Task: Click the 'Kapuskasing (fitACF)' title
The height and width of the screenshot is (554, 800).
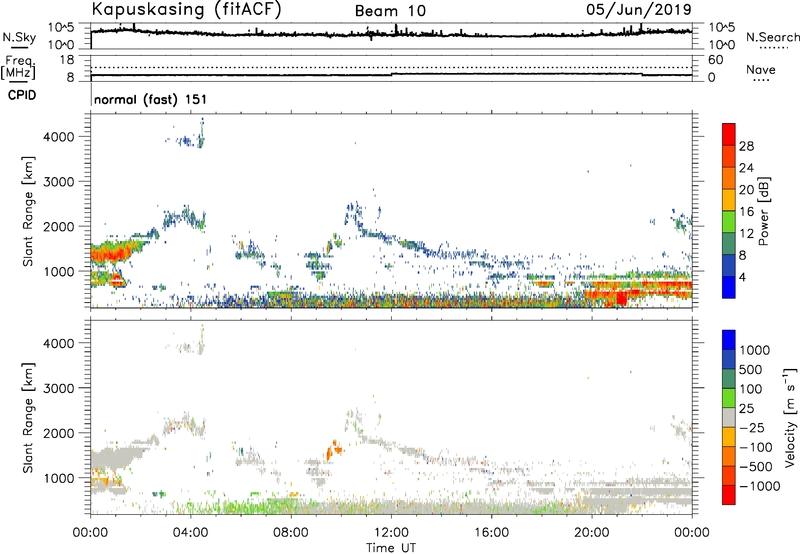Action: pyautogui.click(x=187, y=10)
